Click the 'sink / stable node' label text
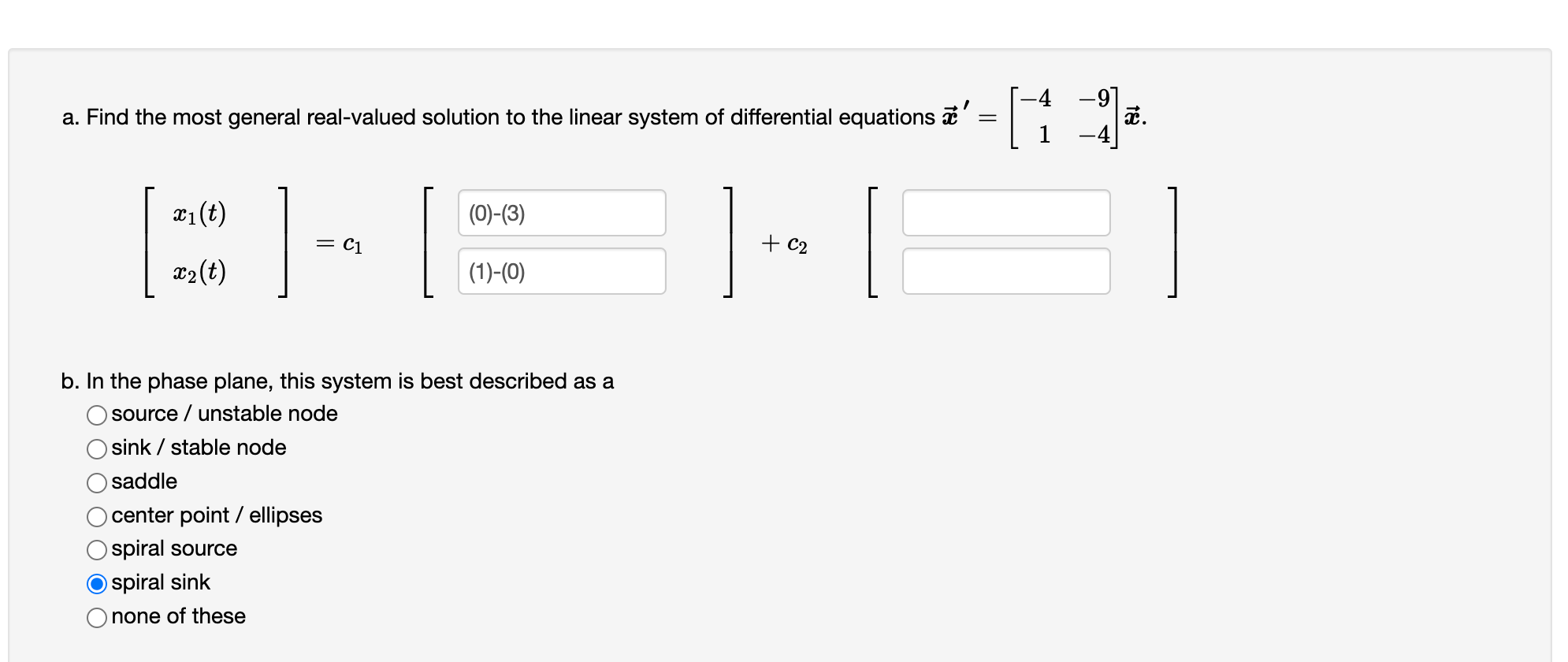Viewport: 1568px width, 662px height. coord(199,448)
